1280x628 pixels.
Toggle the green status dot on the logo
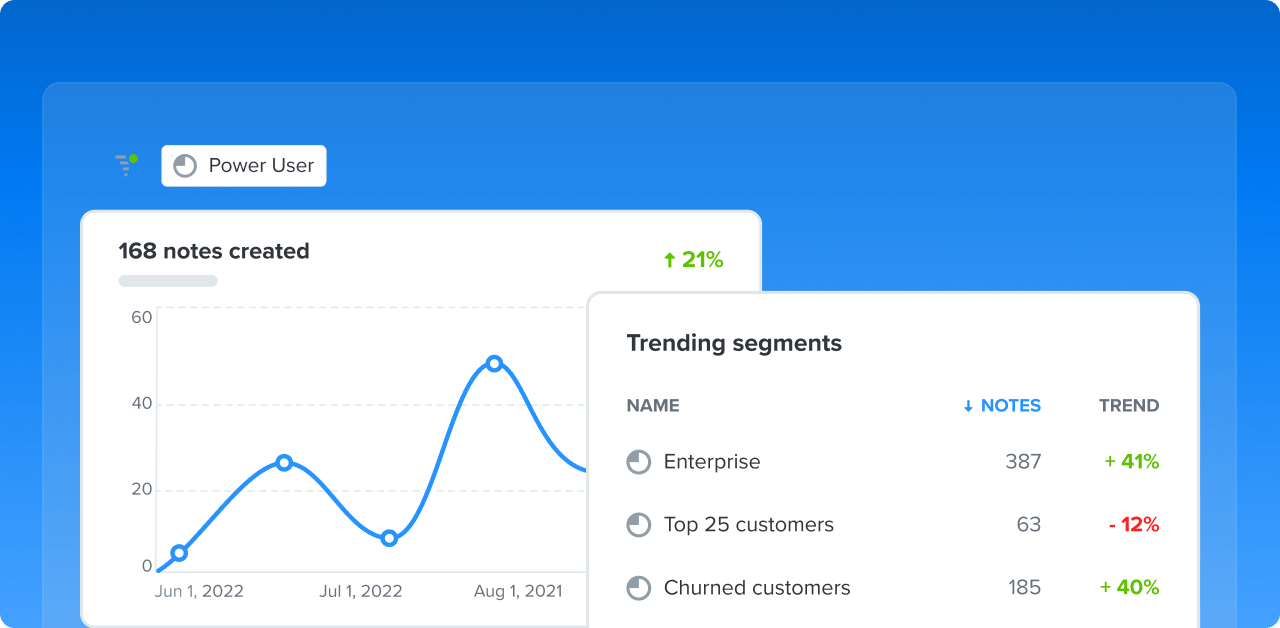click(135, 156)
